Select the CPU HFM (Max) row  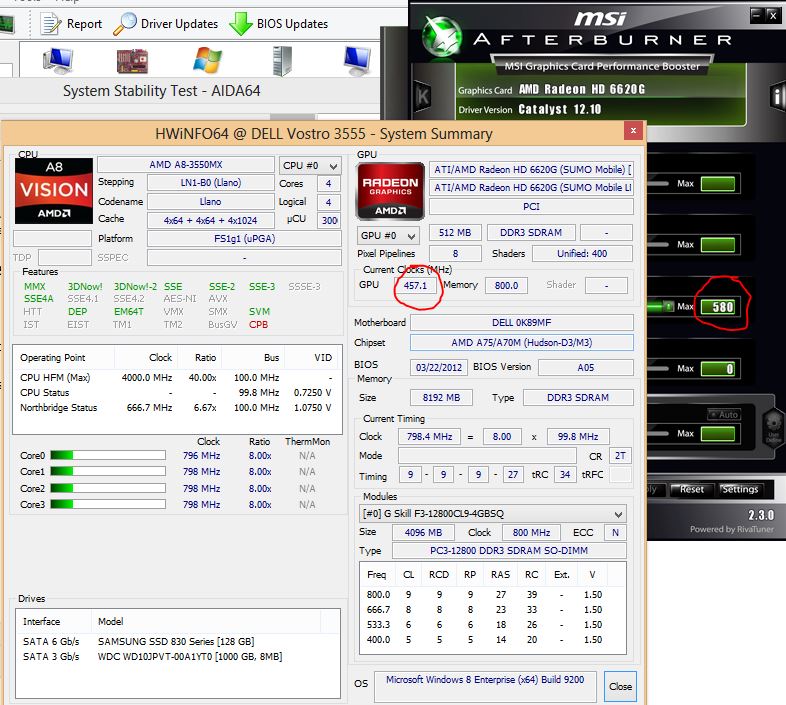177,378
